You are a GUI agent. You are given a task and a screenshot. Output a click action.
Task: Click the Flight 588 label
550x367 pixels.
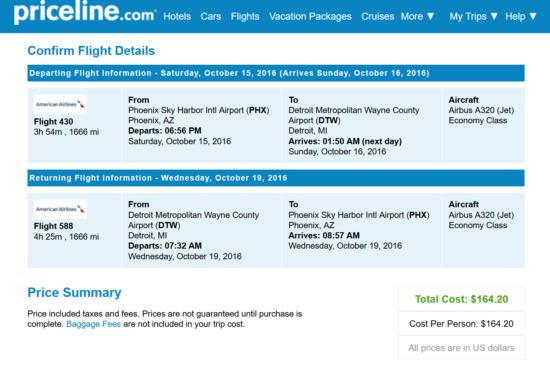(53, 226)
